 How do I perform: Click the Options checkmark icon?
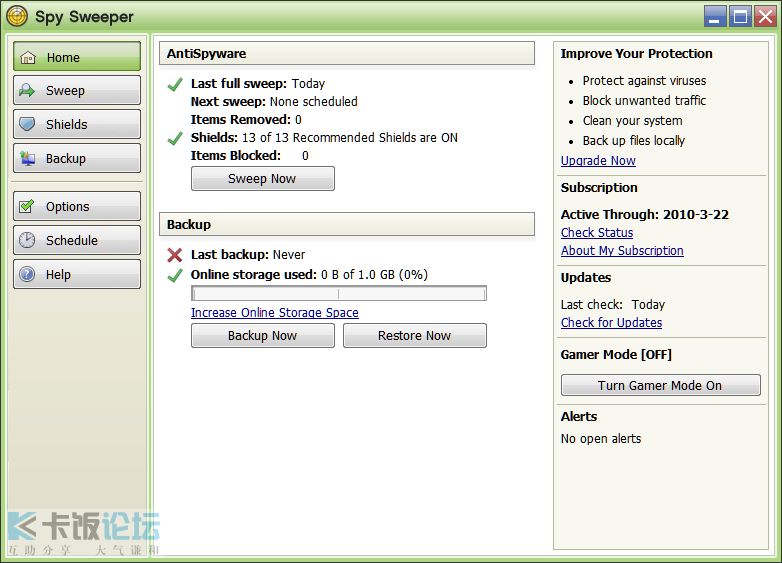click(x=26, y=205)
